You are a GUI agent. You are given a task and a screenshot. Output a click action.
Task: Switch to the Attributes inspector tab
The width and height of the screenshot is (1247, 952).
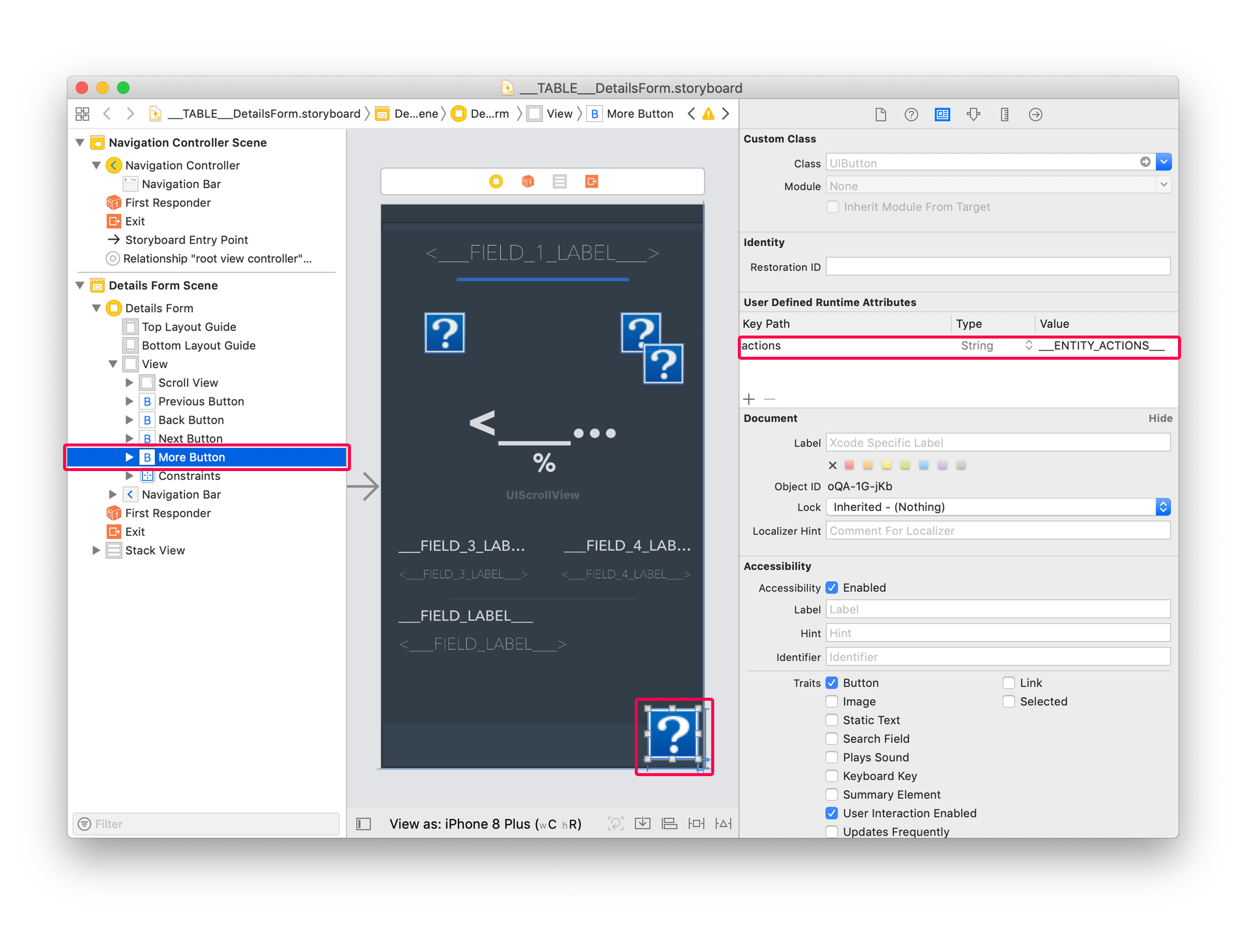coord(973,114)
